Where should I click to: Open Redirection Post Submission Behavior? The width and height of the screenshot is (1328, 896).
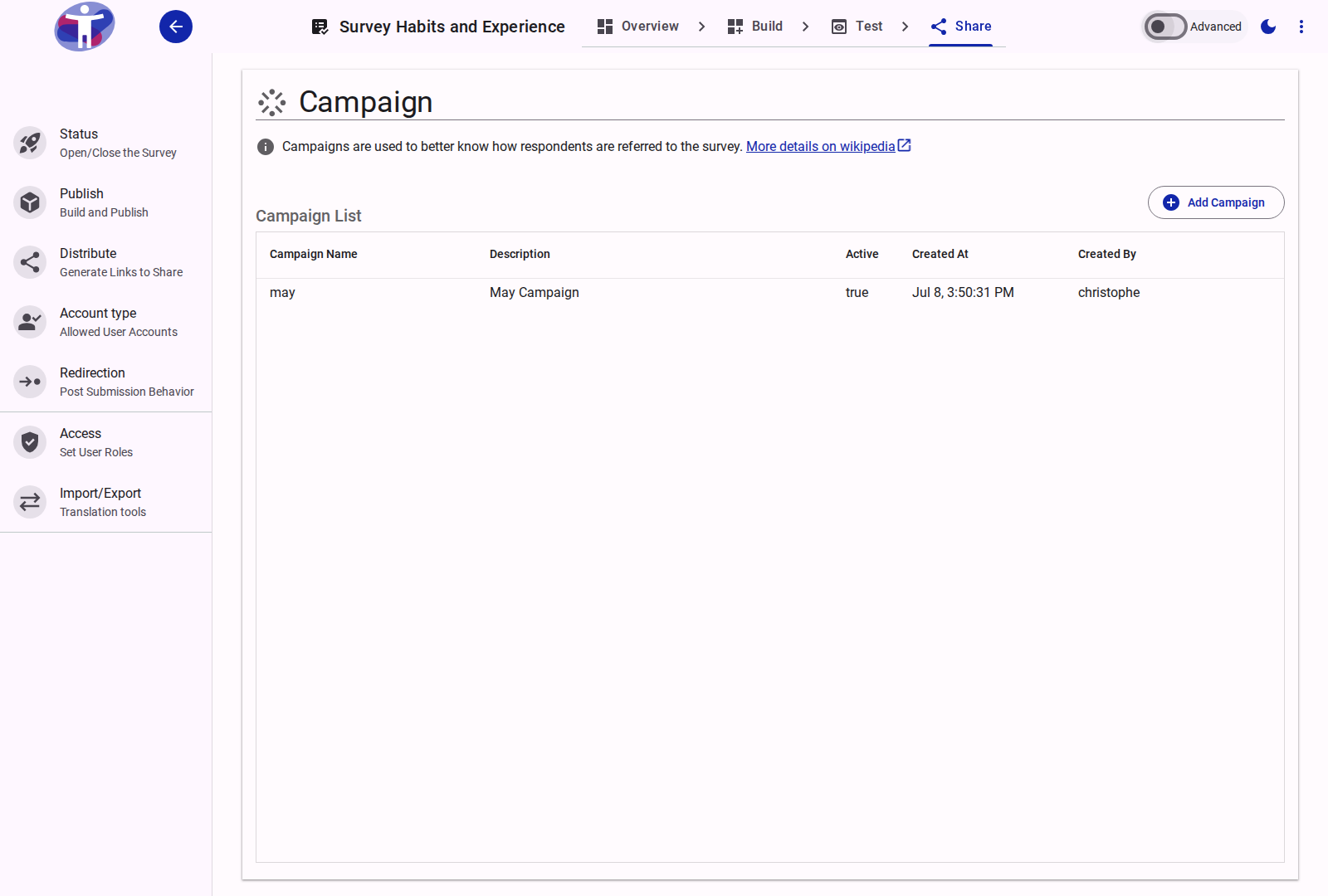105,382
